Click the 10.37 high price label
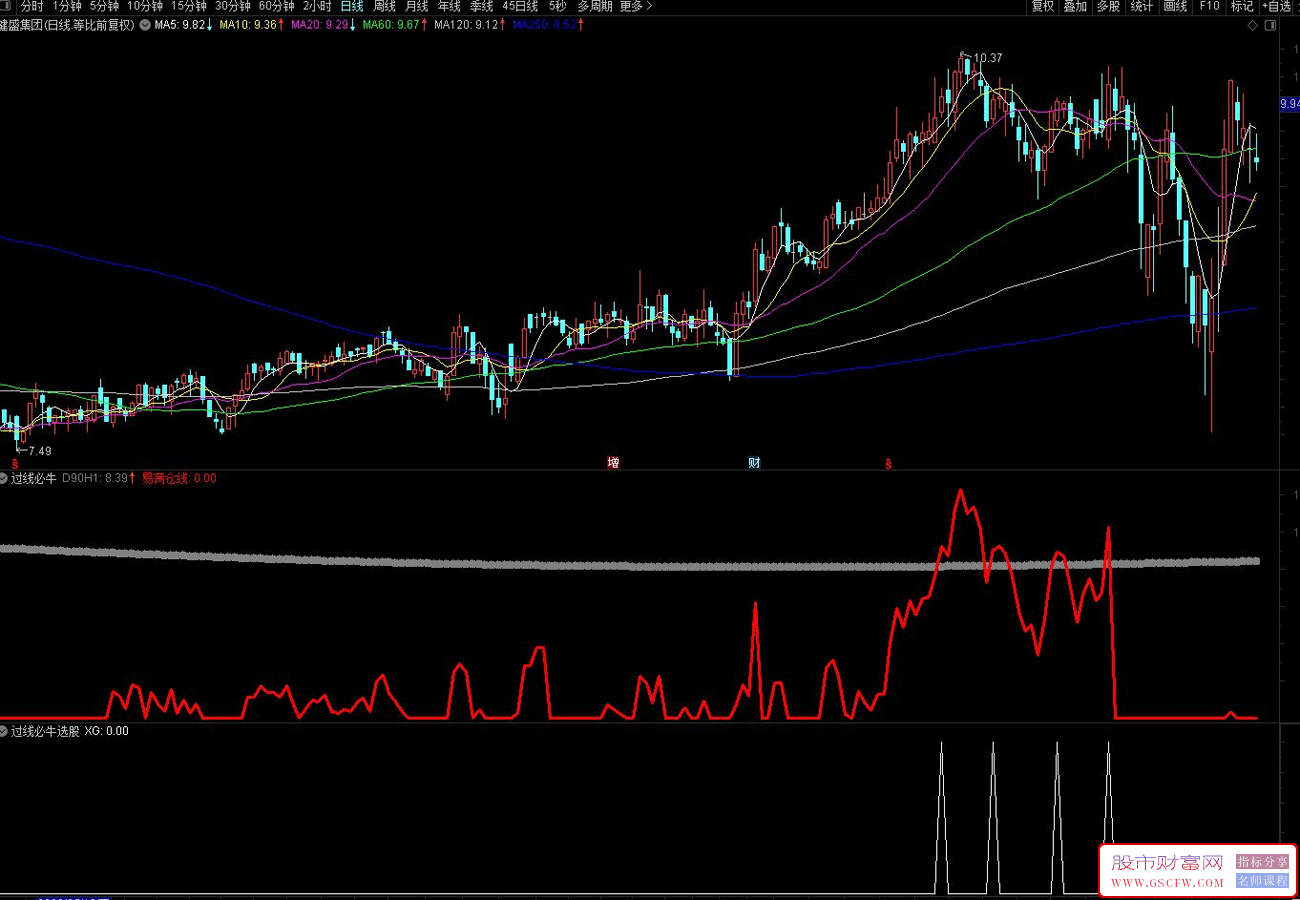The image size is (1300, 900). [x=988, y=58]
